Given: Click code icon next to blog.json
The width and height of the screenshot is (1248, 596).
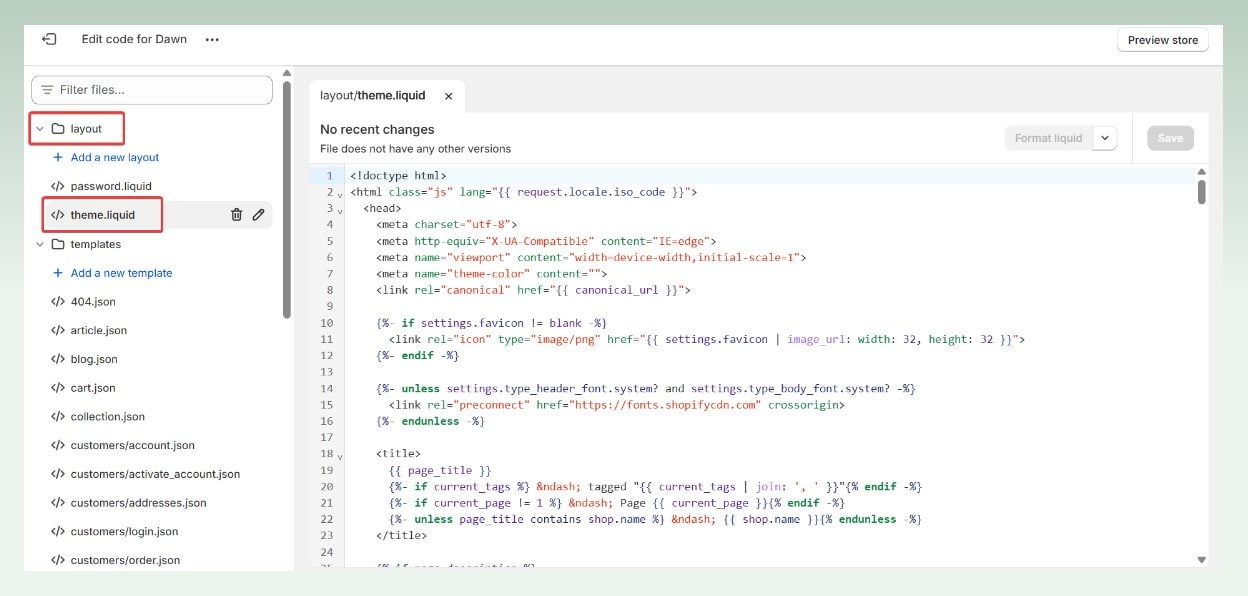Looking at the screenshot, I should [58, 359].
